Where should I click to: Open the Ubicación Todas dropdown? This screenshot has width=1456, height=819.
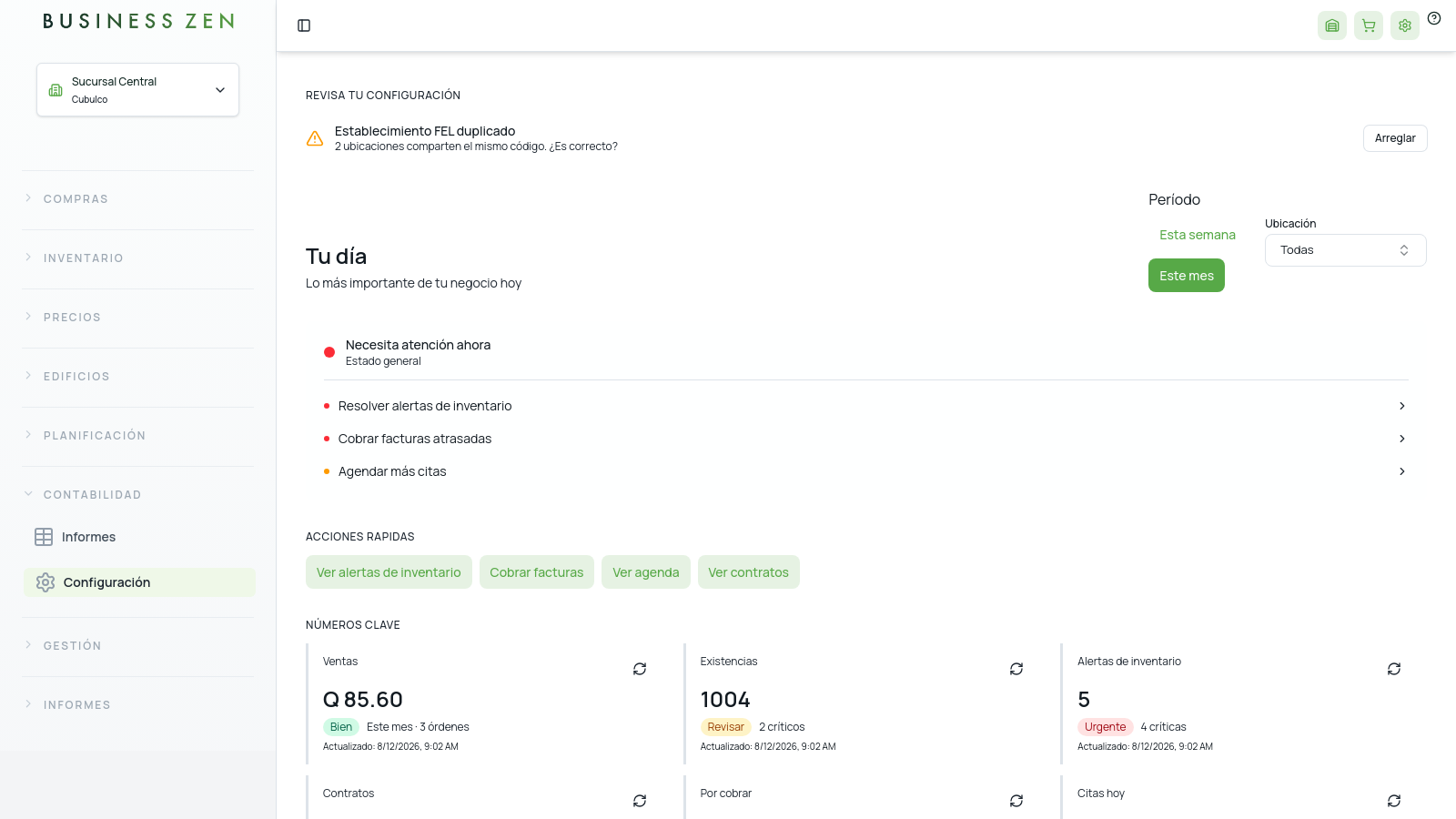1345,250
